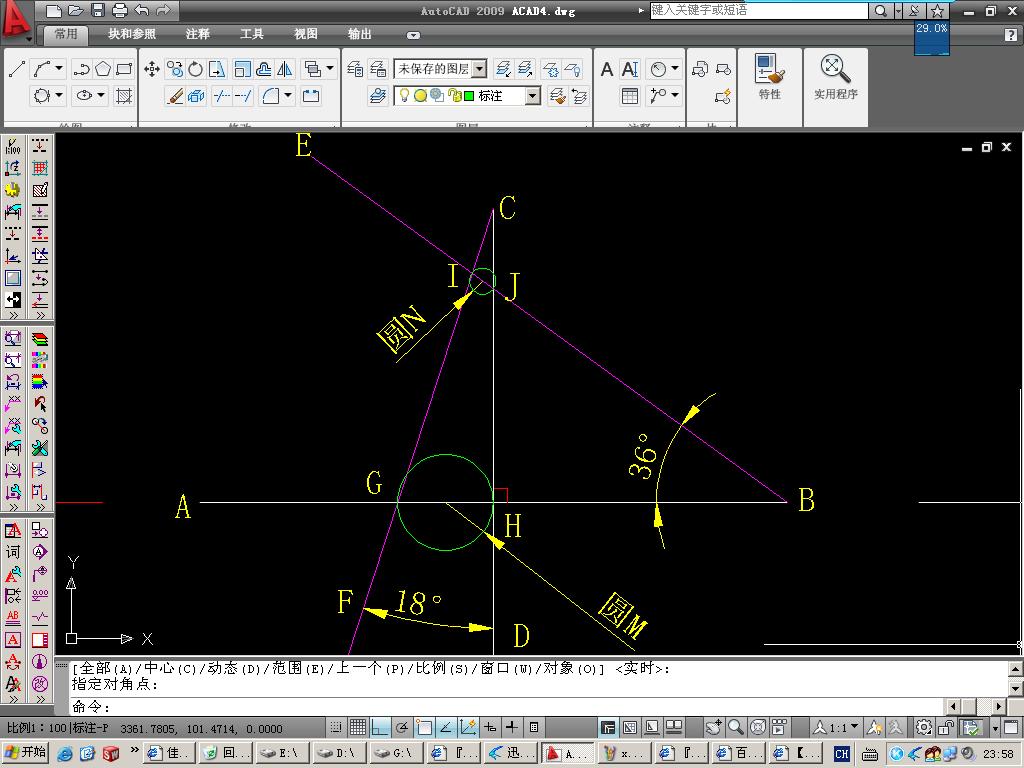Image resolution: width=1024 pixels, height=768 pixels.
Task: Click the search magnifier icon in title bar
Action: [880, 10]
